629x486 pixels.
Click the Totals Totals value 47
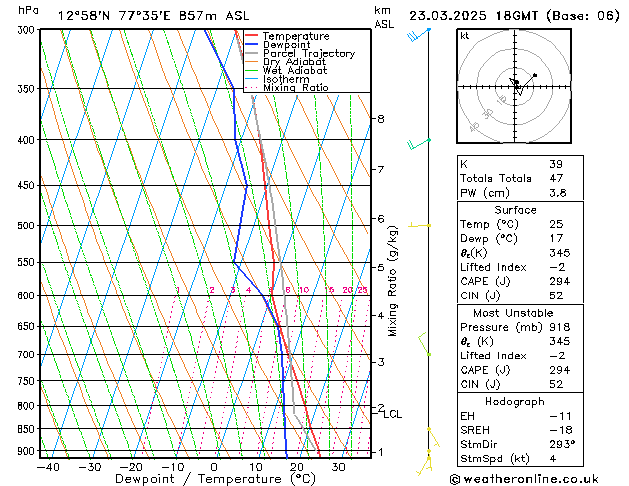[556, 178]
